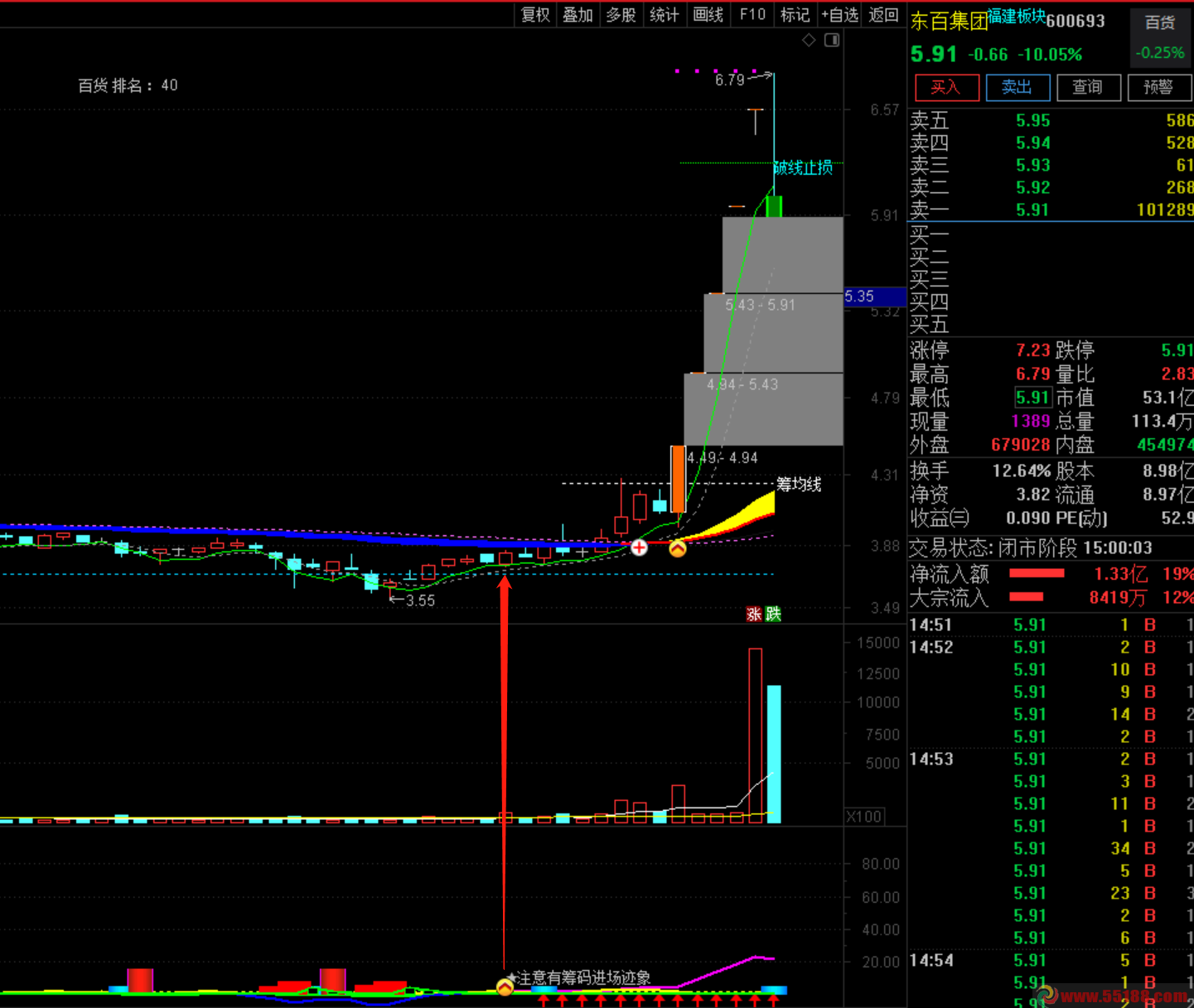Screen dimensions: 1194x1008
Task: Click the red 买入 buy button
Action: coord(947,87)
